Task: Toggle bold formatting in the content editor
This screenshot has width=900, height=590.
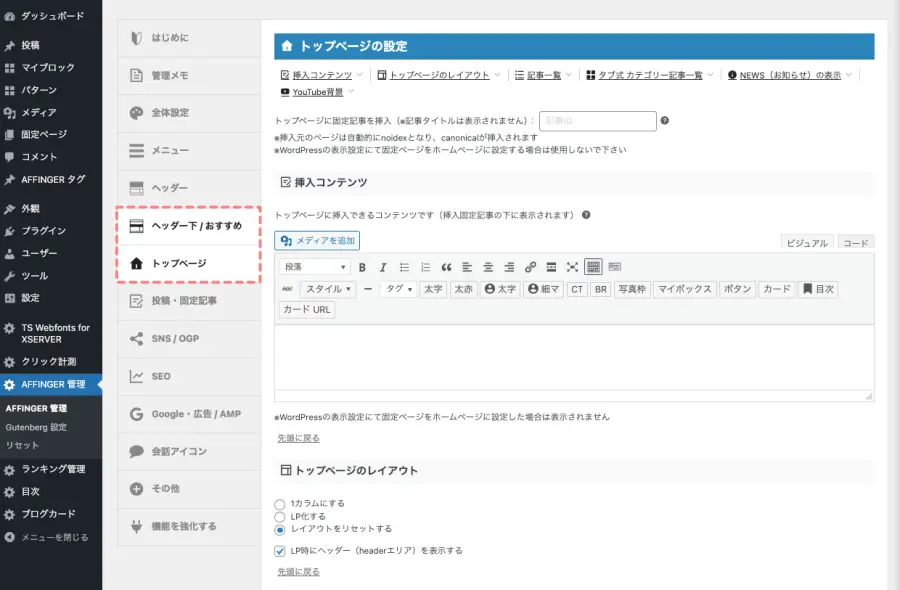Action: (x=361, y=267)
